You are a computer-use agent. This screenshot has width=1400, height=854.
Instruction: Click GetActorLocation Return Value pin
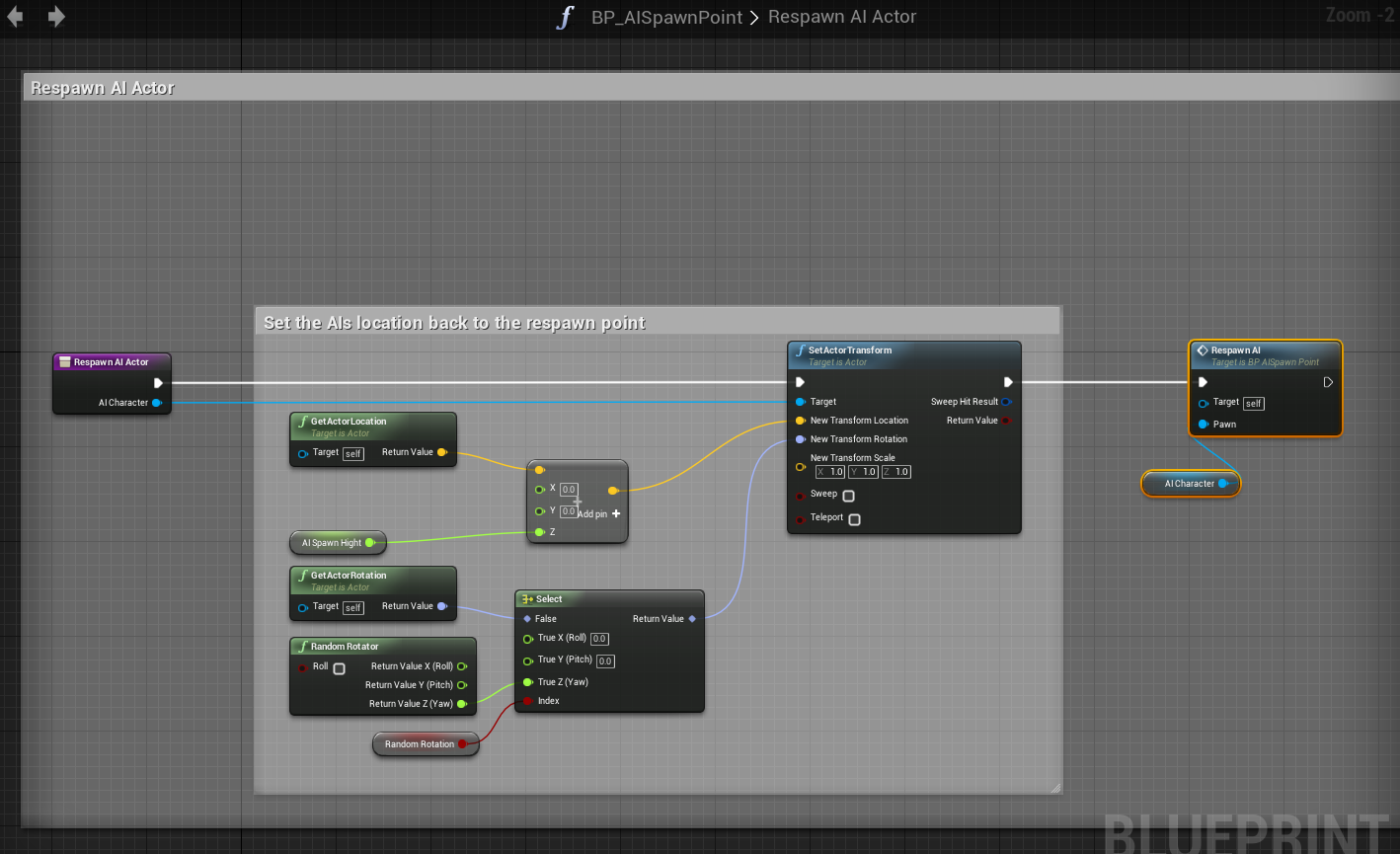pos(441,452)
